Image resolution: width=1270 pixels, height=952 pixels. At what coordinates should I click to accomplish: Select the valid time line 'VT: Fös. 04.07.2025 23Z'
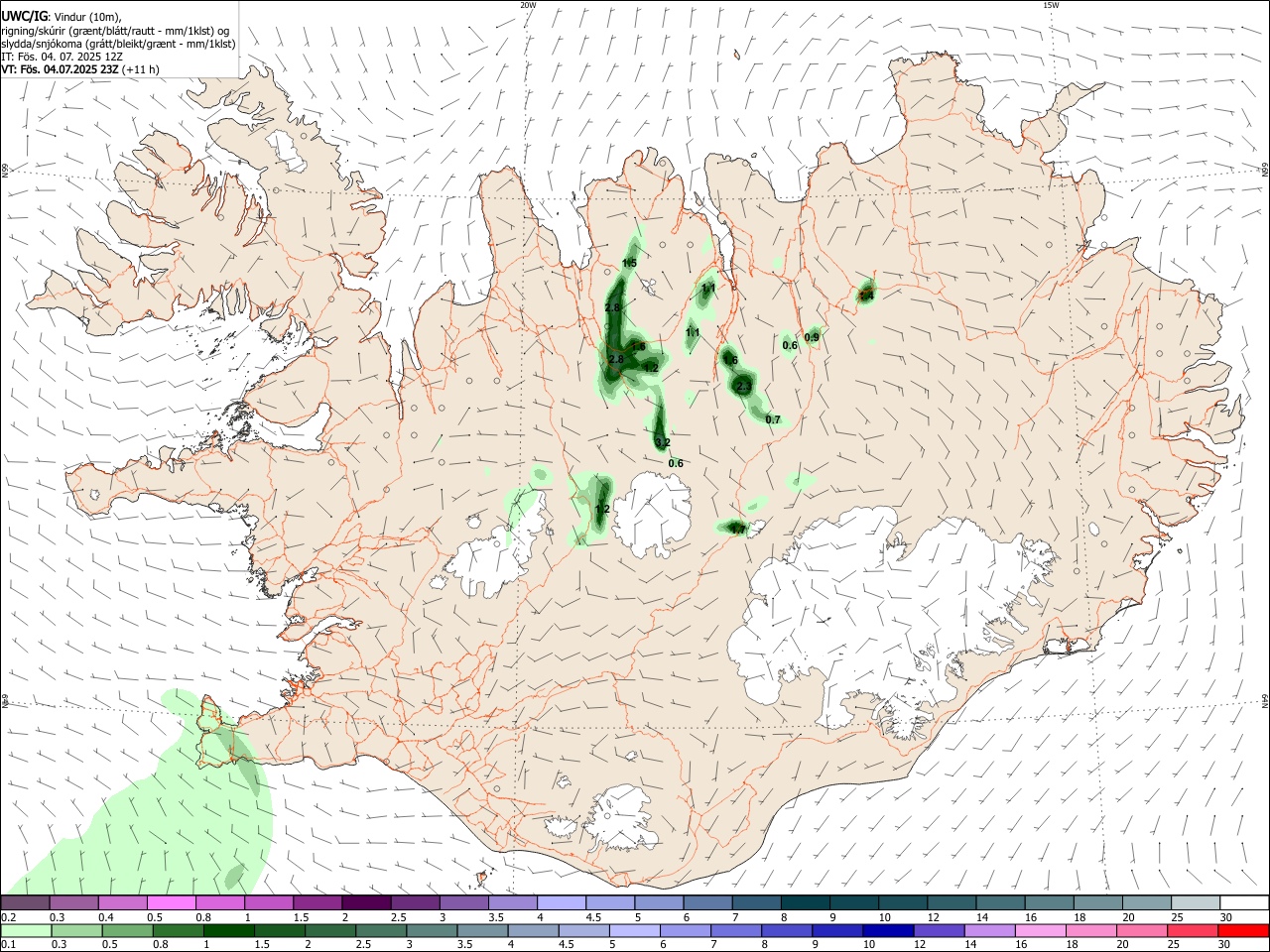[61, 69]
